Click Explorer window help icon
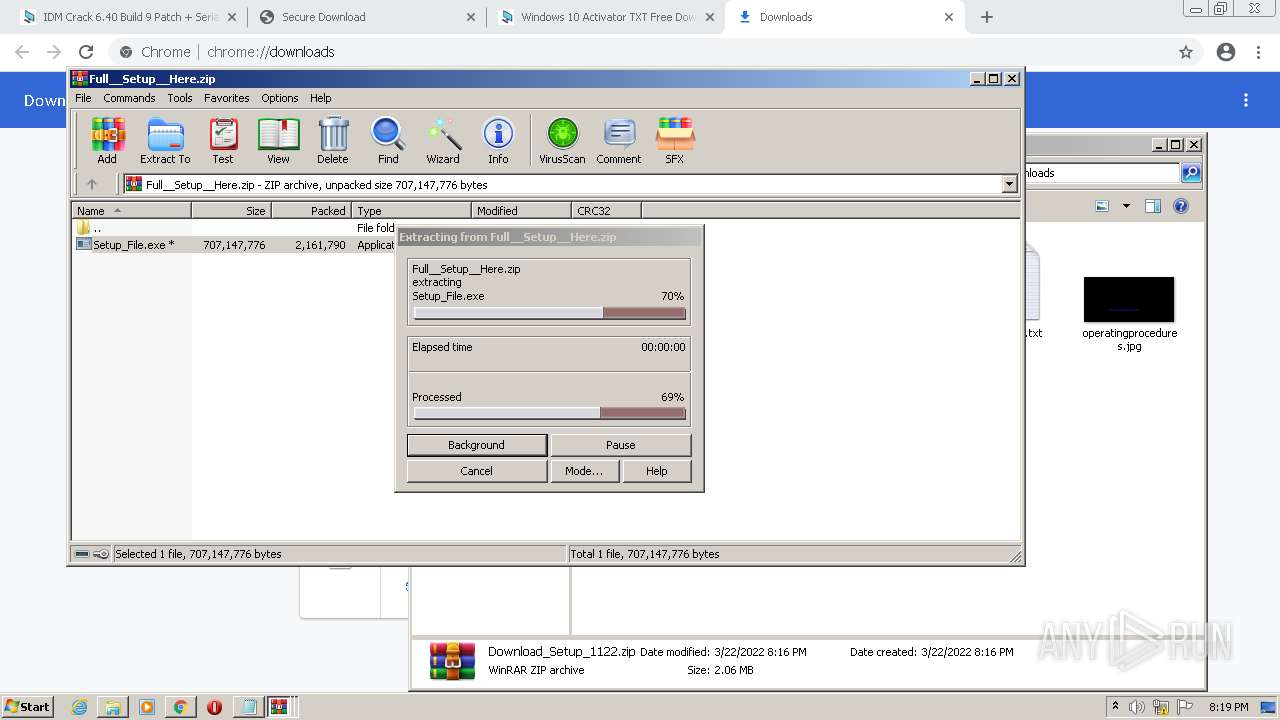The image size is (1280, 720). (x=1181, y=206)
